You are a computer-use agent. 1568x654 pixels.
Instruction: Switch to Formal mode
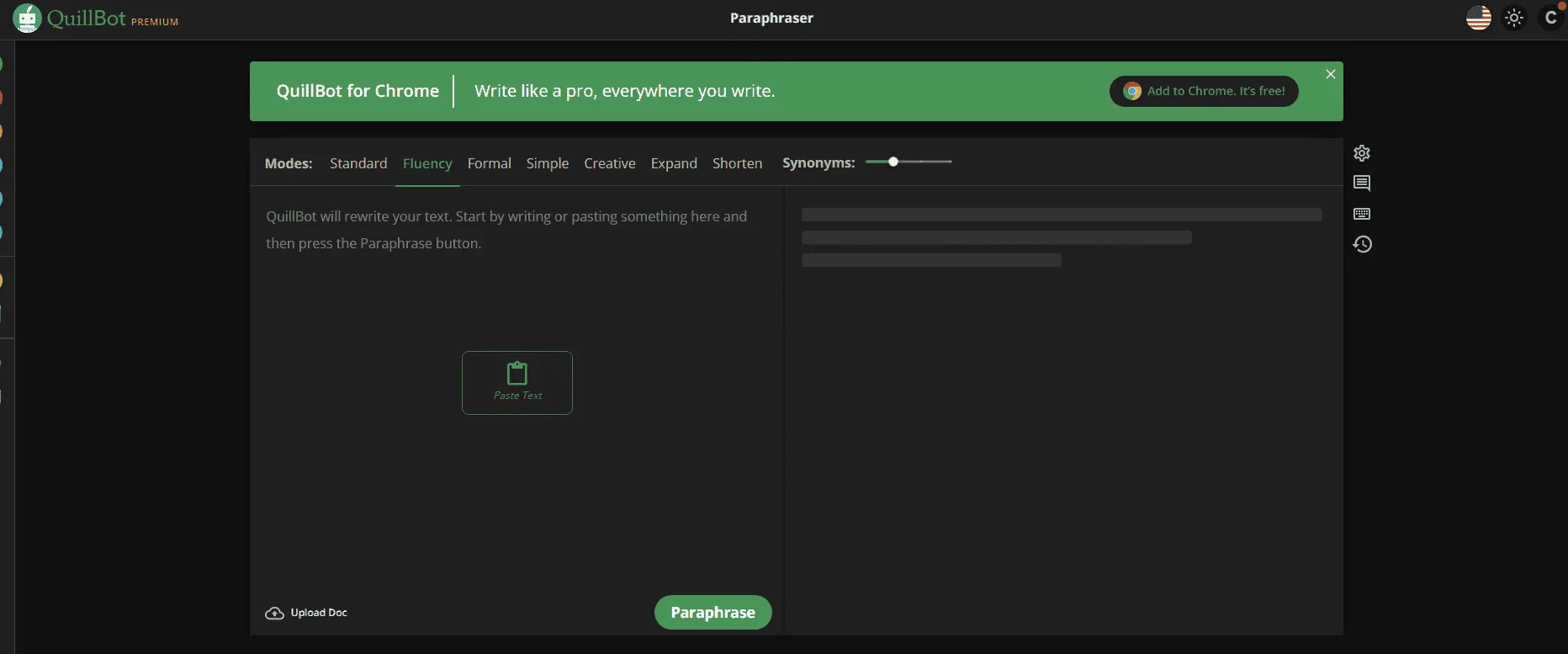click(x=490, y=163)
